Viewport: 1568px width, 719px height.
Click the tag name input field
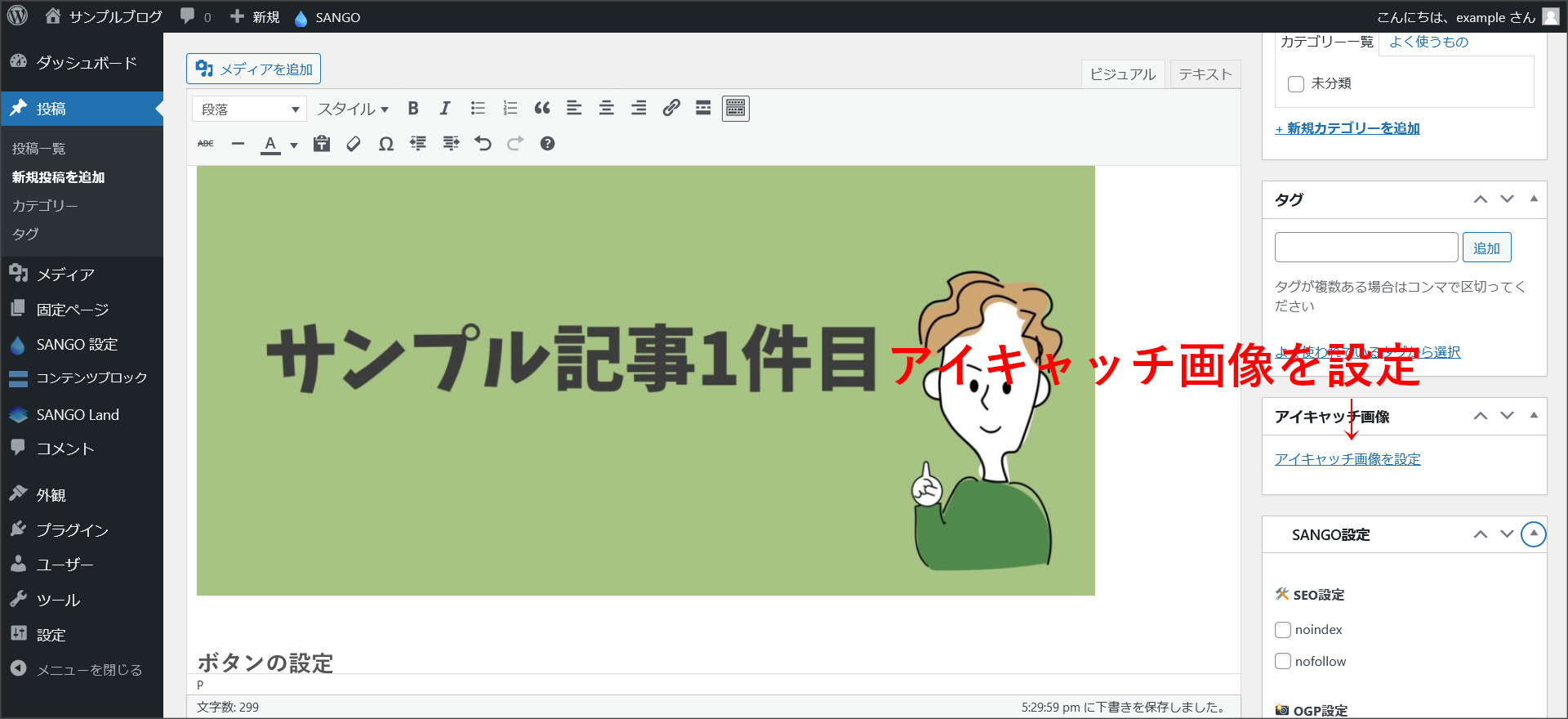(1365, 248)
